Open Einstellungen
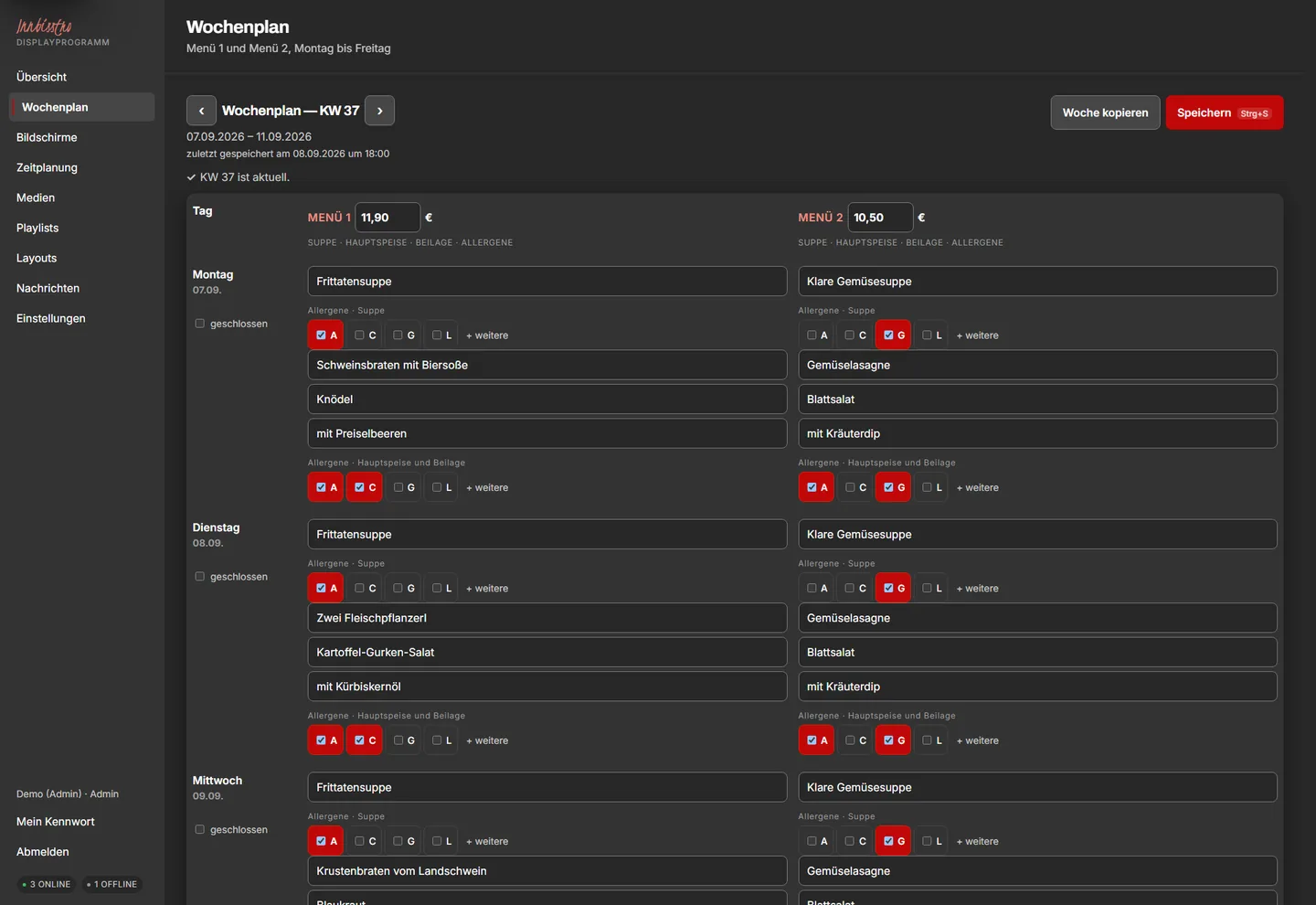1316x905 pixels. 82,318
